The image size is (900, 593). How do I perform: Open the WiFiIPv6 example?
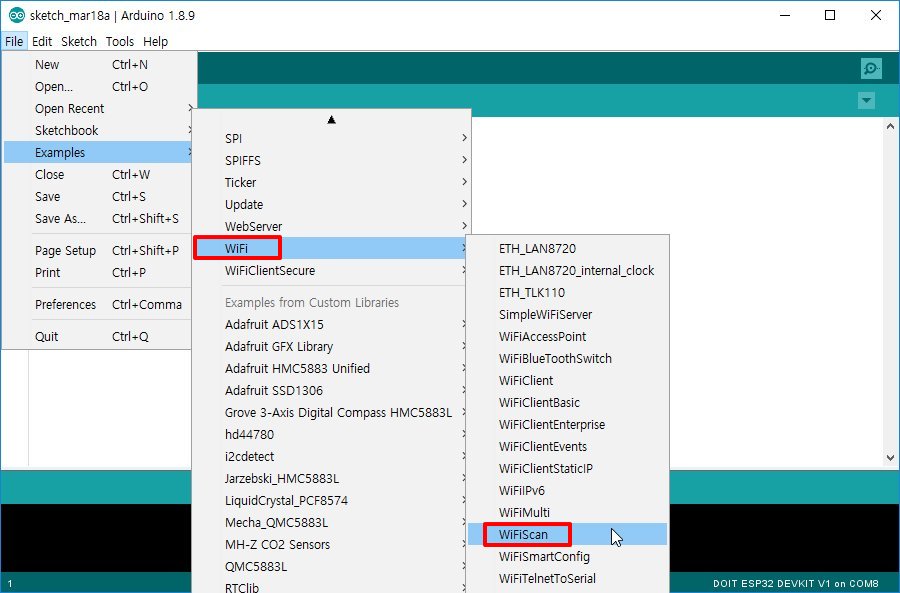(x=567, y=490)
